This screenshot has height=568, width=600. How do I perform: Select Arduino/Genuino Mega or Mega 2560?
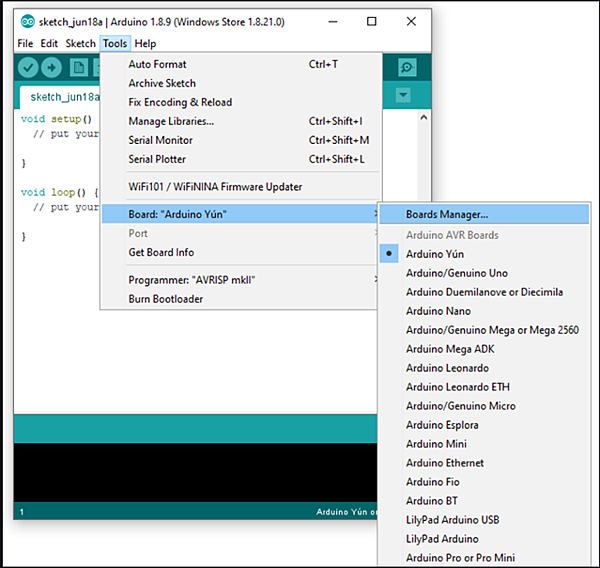click(484, 330)
